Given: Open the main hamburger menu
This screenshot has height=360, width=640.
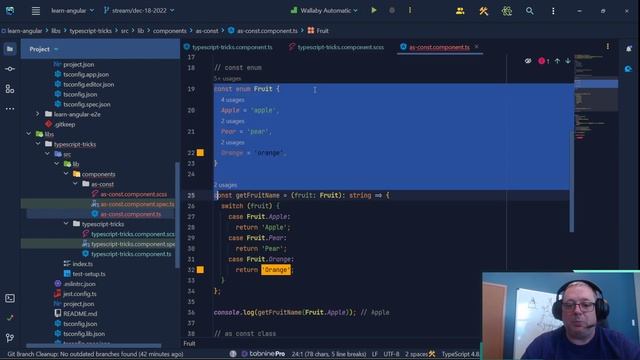Looking at the screenshot, I should coord(36,11).
